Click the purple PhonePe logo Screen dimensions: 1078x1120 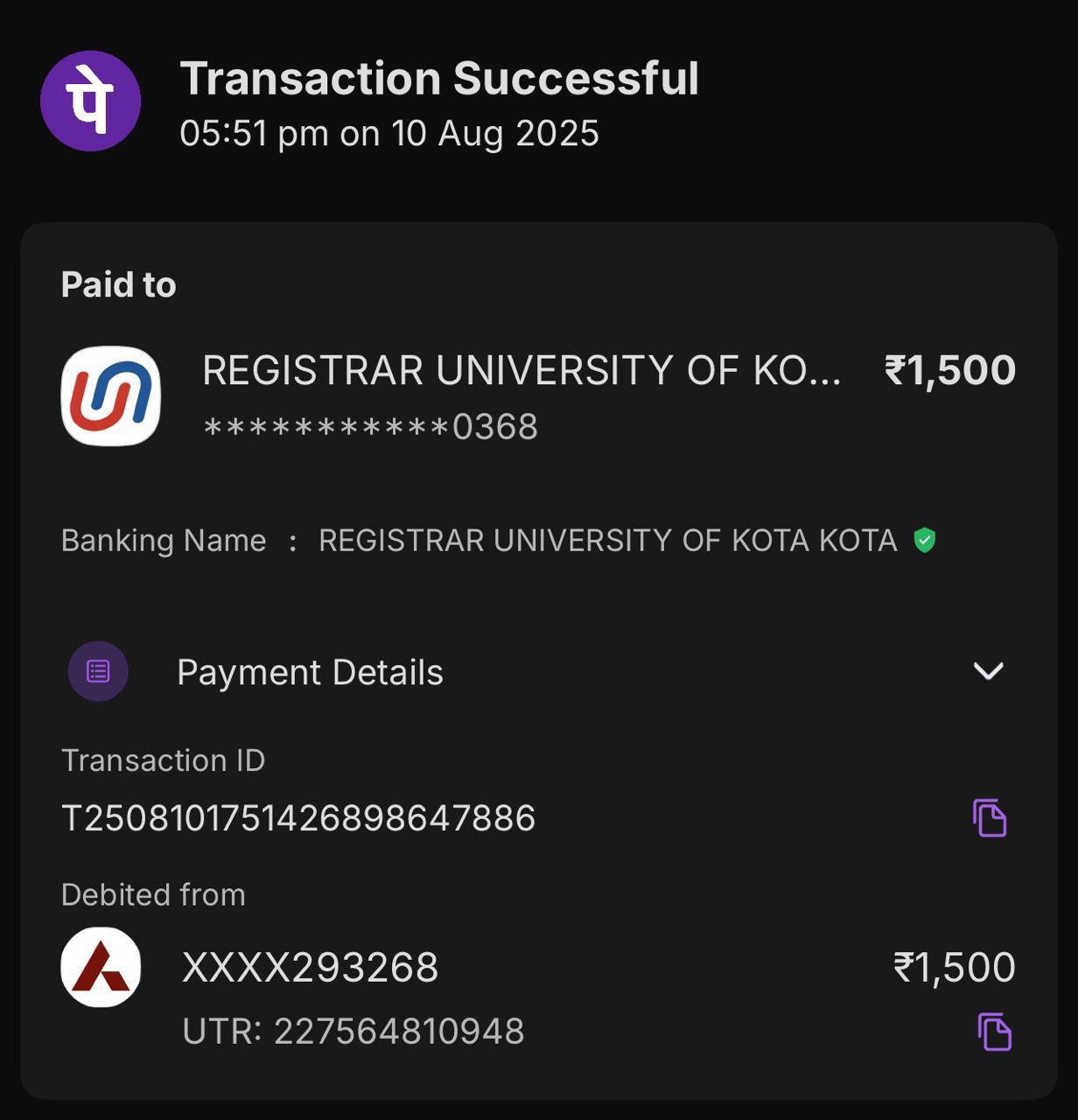pos(91,101)
